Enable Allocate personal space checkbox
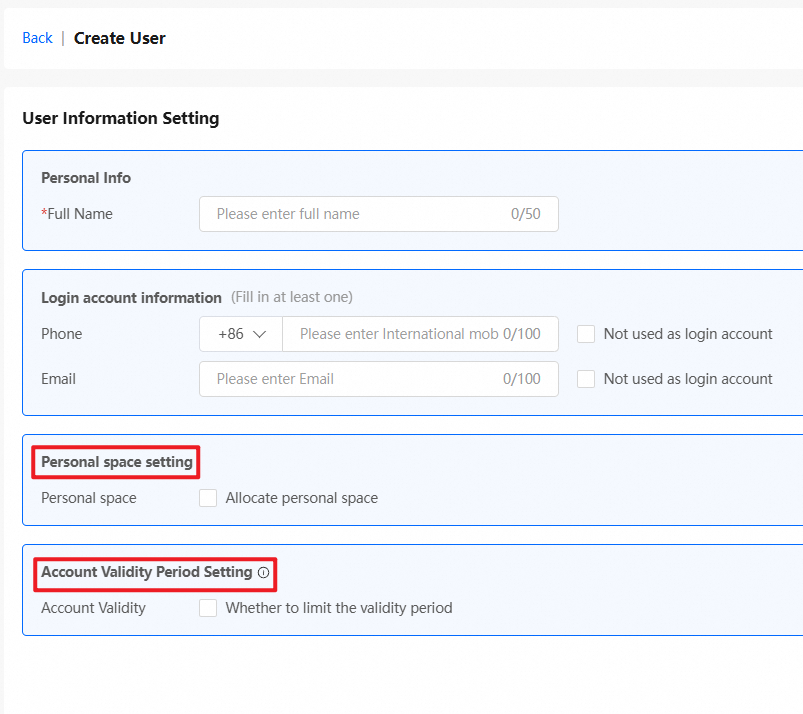The height and width of the screenshot is (714, 803). click(x=208, y=498)
